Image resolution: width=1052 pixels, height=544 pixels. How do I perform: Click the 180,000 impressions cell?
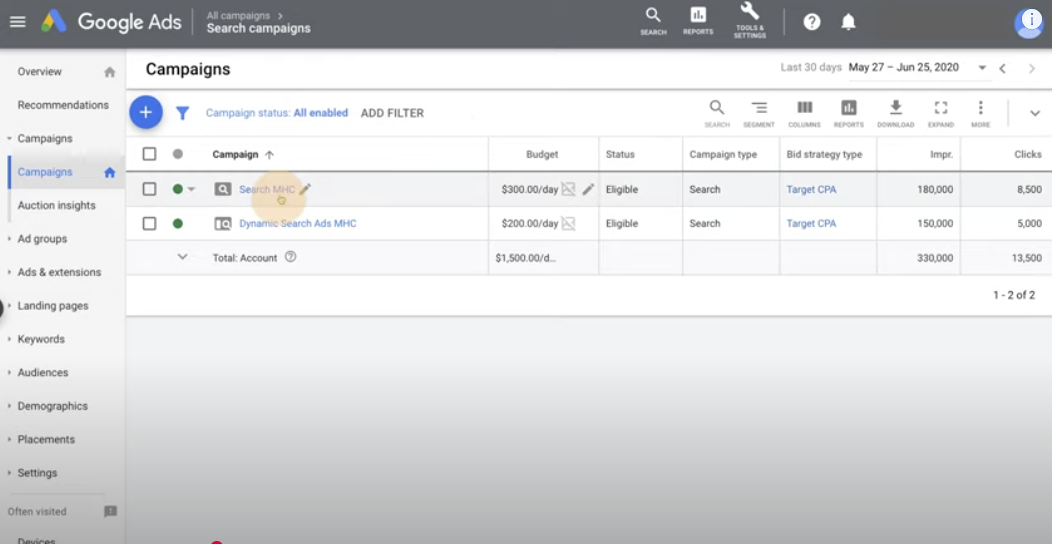pyautogui.click(x=935, y=190)
